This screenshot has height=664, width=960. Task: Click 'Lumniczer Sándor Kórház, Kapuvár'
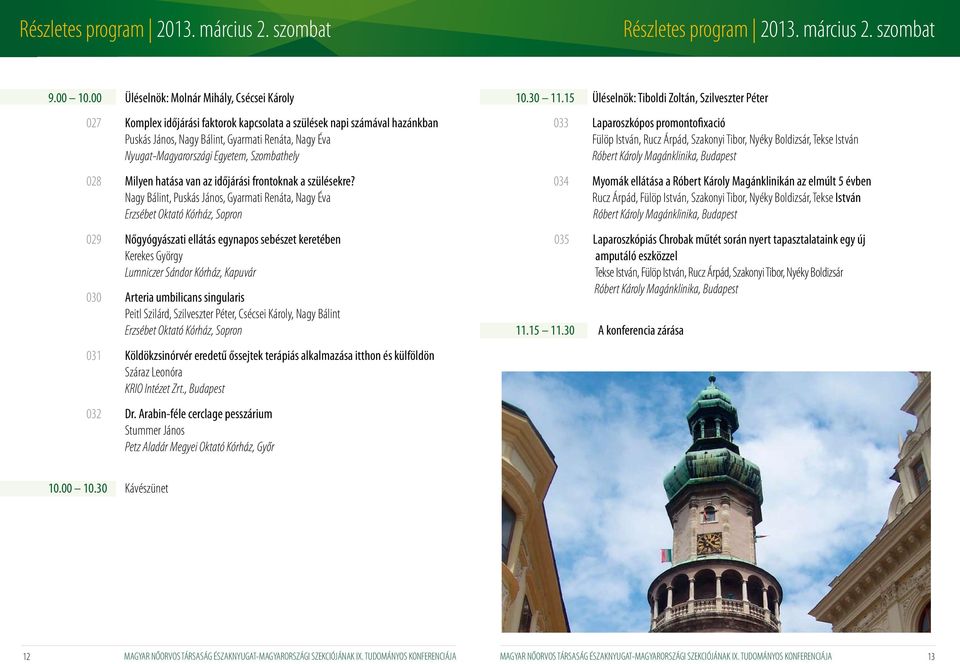coord(190,272)
